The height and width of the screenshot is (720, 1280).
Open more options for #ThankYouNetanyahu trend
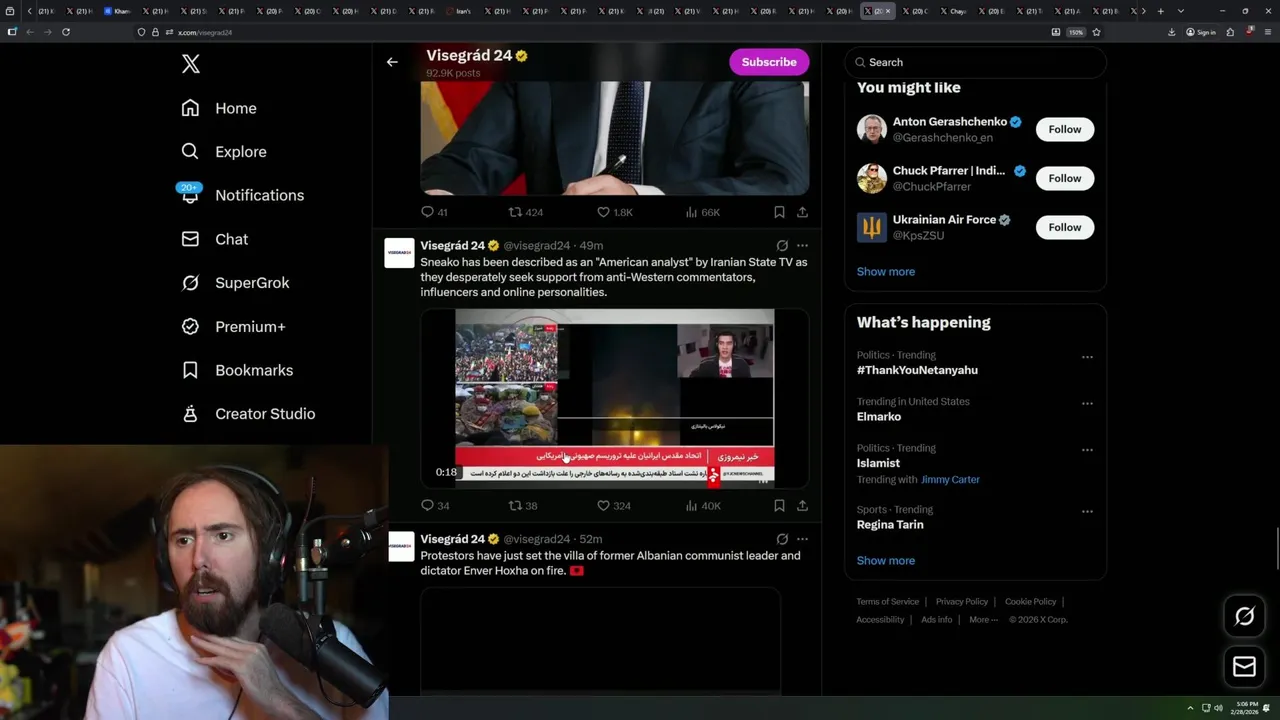click(1087, 357)
